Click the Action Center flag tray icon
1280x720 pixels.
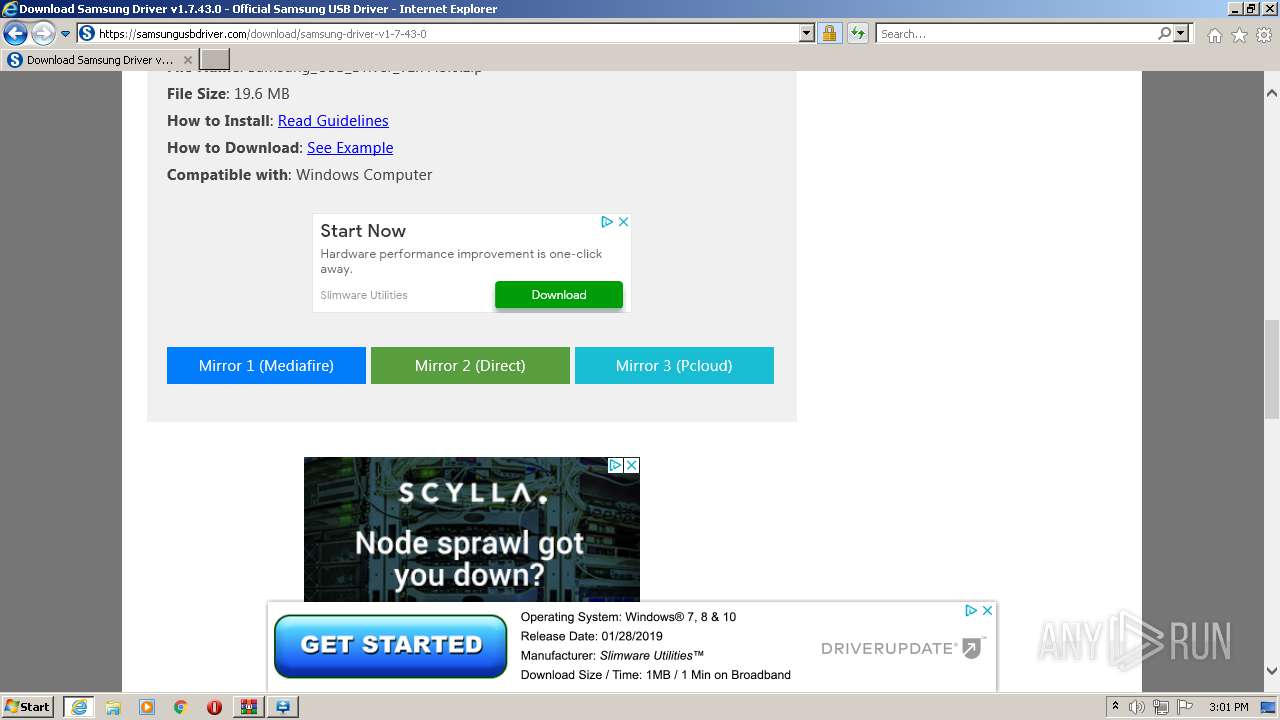pyautogui.click(x=1185, y=707)
